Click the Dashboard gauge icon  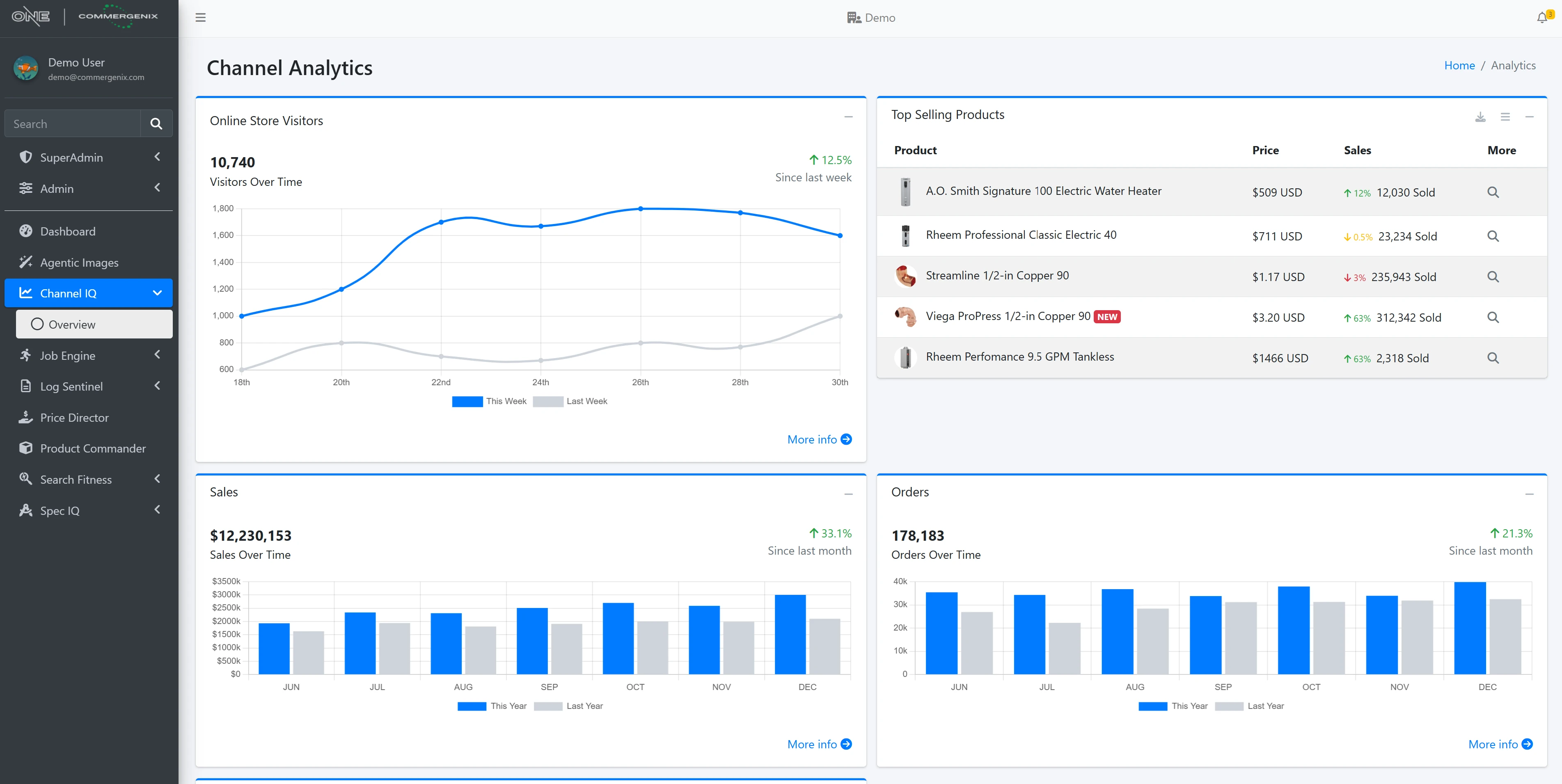25,231
